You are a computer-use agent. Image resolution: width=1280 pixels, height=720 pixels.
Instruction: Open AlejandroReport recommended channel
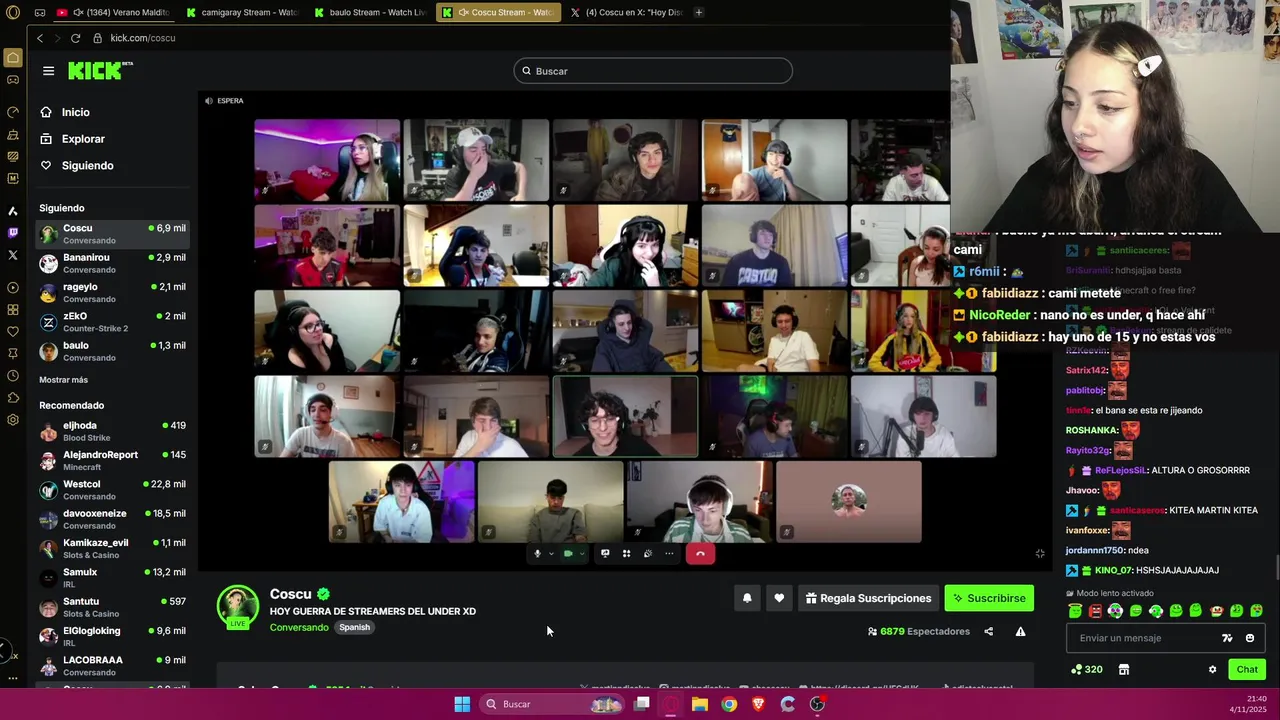(x=112, y=460)
